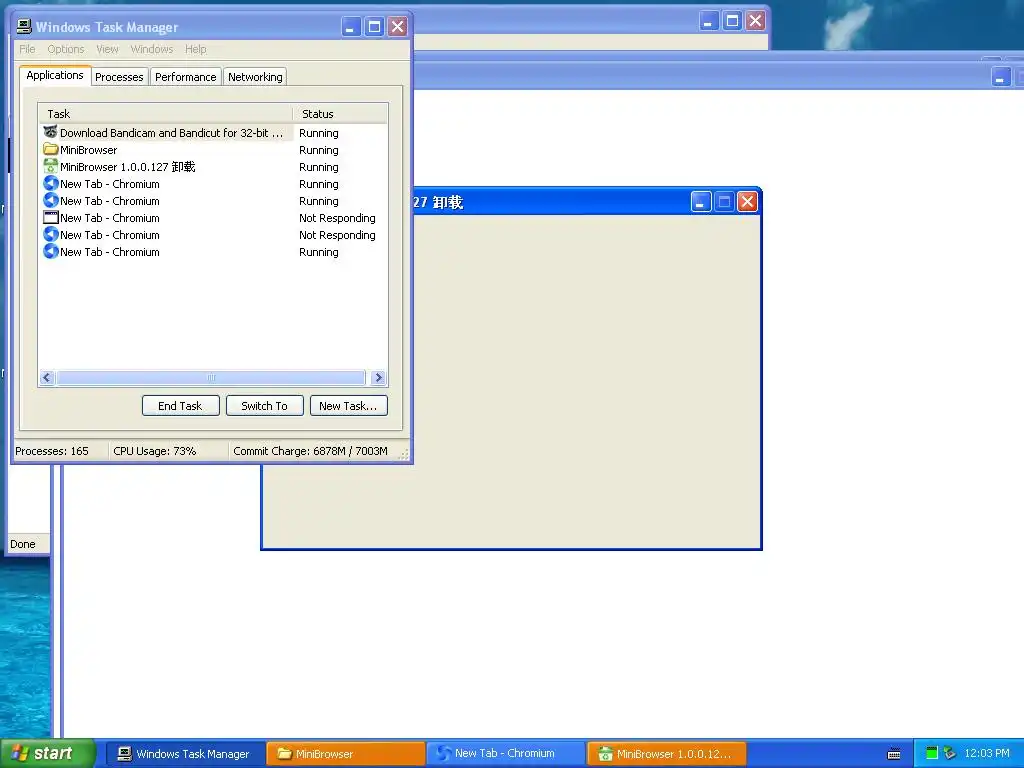Minimize the background window behind Task Manager
This screenshot has height=768, width=1024.
(x=709, y=21)
